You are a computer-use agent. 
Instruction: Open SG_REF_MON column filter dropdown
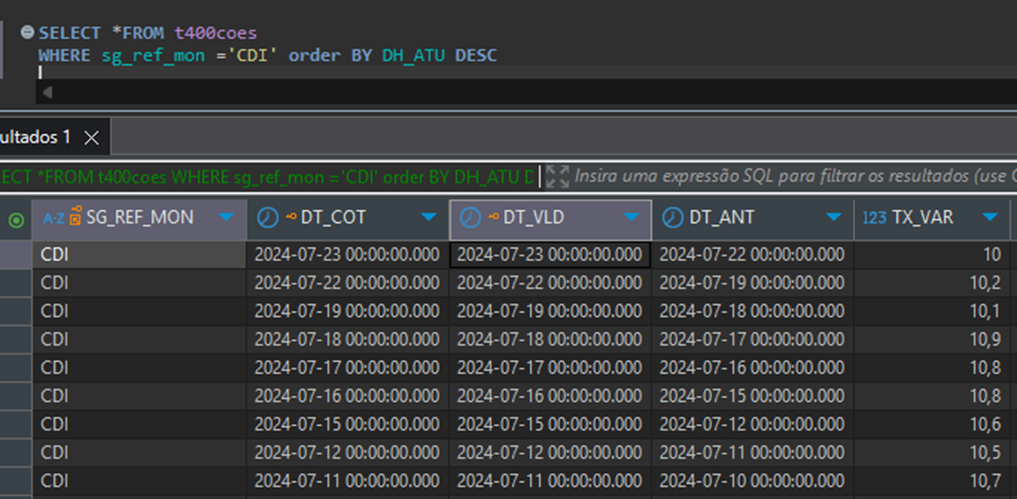pyautogui.click(x=226, y=217)
